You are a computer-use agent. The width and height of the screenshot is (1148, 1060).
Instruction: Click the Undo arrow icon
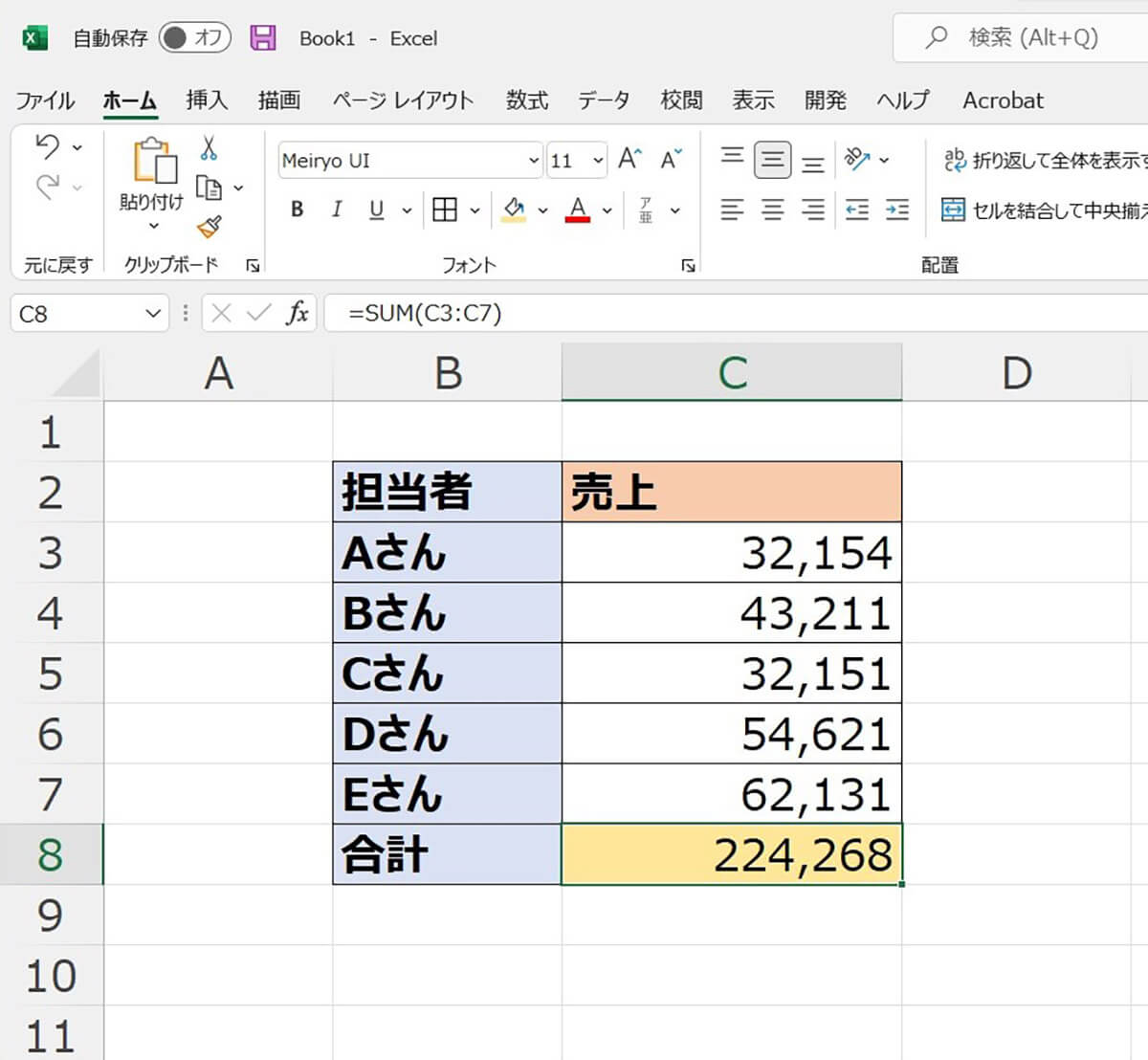(x=46, y=146)
